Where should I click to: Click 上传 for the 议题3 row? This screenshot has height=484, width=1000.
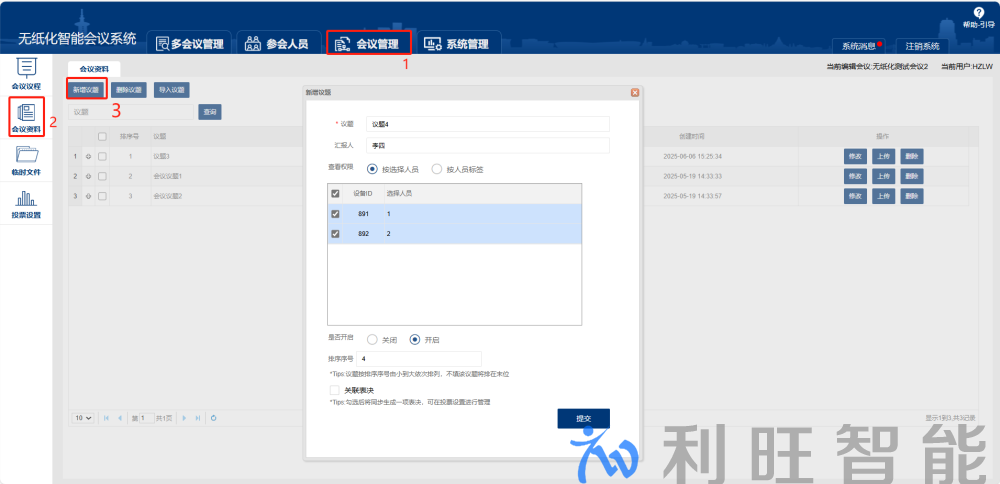(883, 156)
